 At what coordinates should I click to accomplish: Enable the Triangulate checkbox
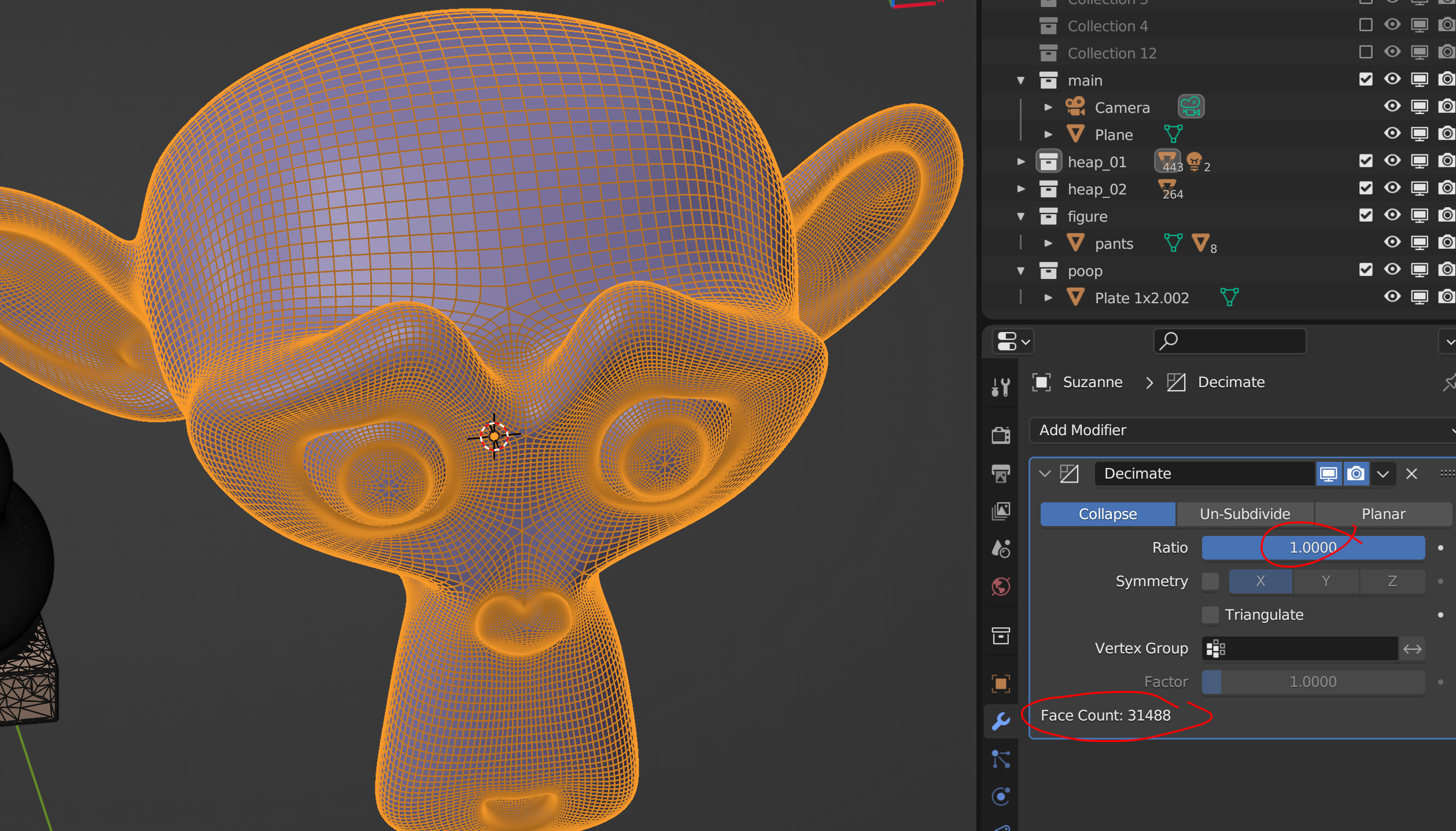1210,615
